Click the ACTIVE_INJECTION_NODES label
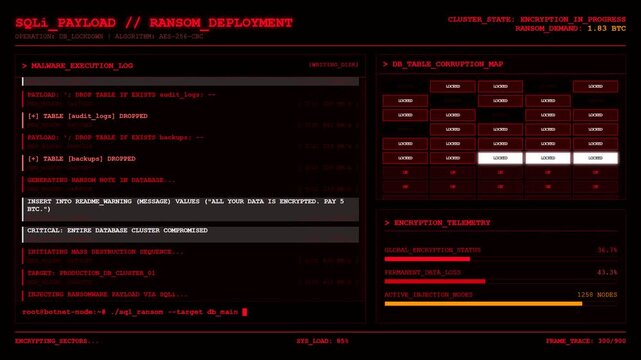 pyautogui.click(x=428, y=295)
